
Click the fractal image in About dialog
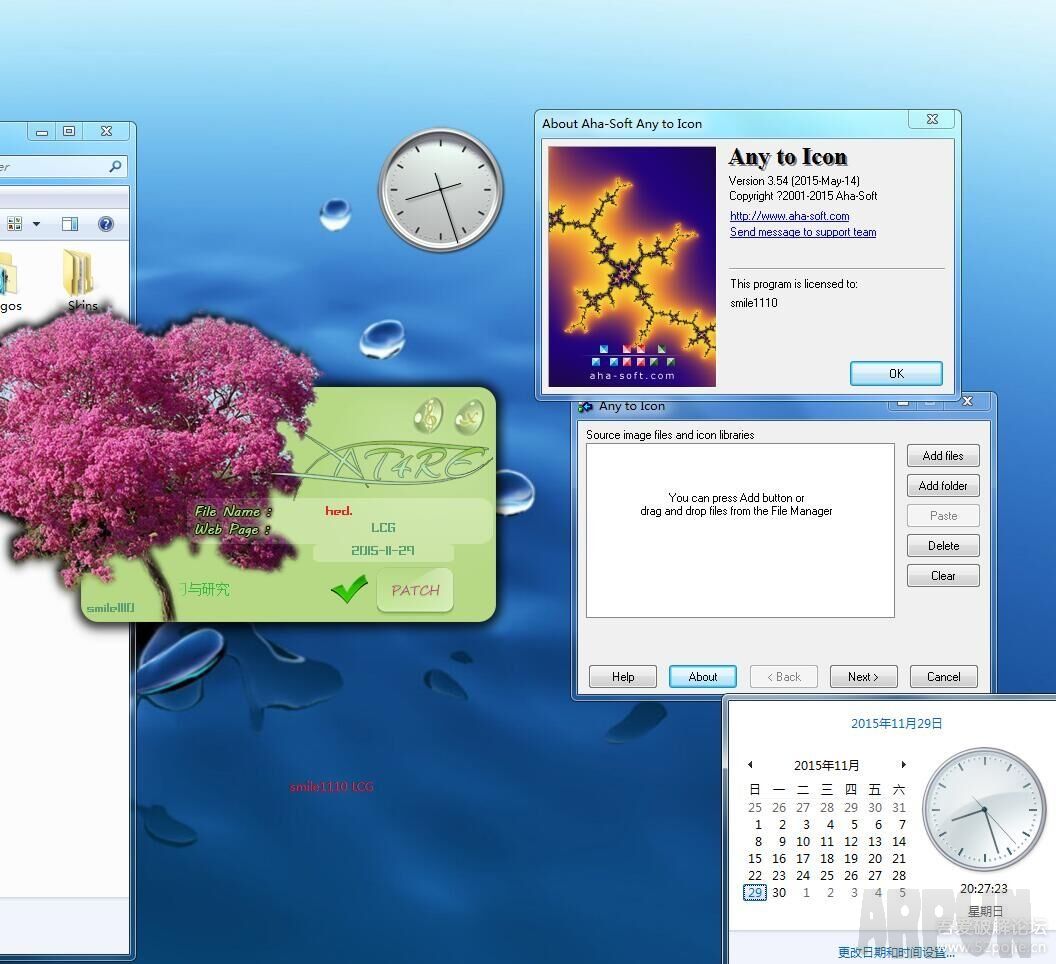pyautogui.click(x=632, y=266)
